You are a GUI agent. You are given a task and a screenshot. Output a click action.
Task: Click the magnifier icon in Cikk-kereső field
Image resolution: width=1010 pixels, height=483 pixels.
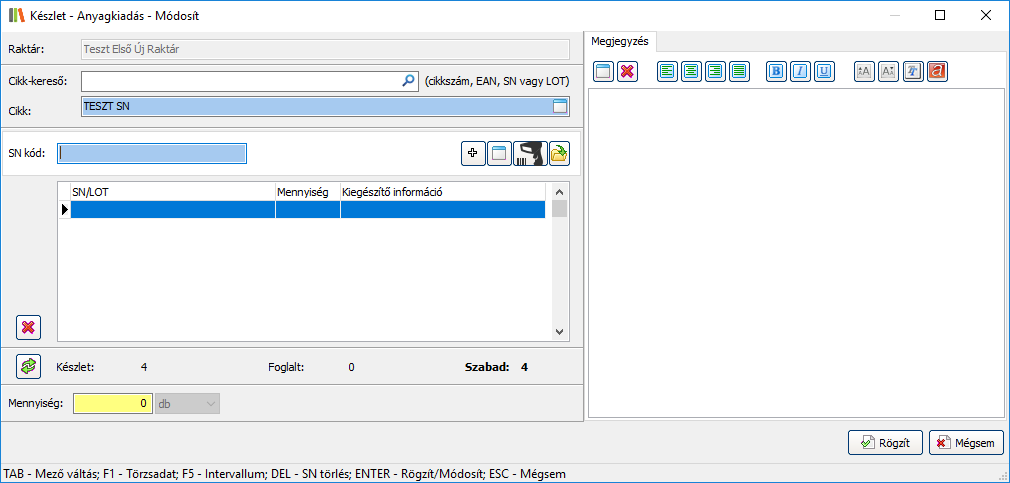[408, 81]
